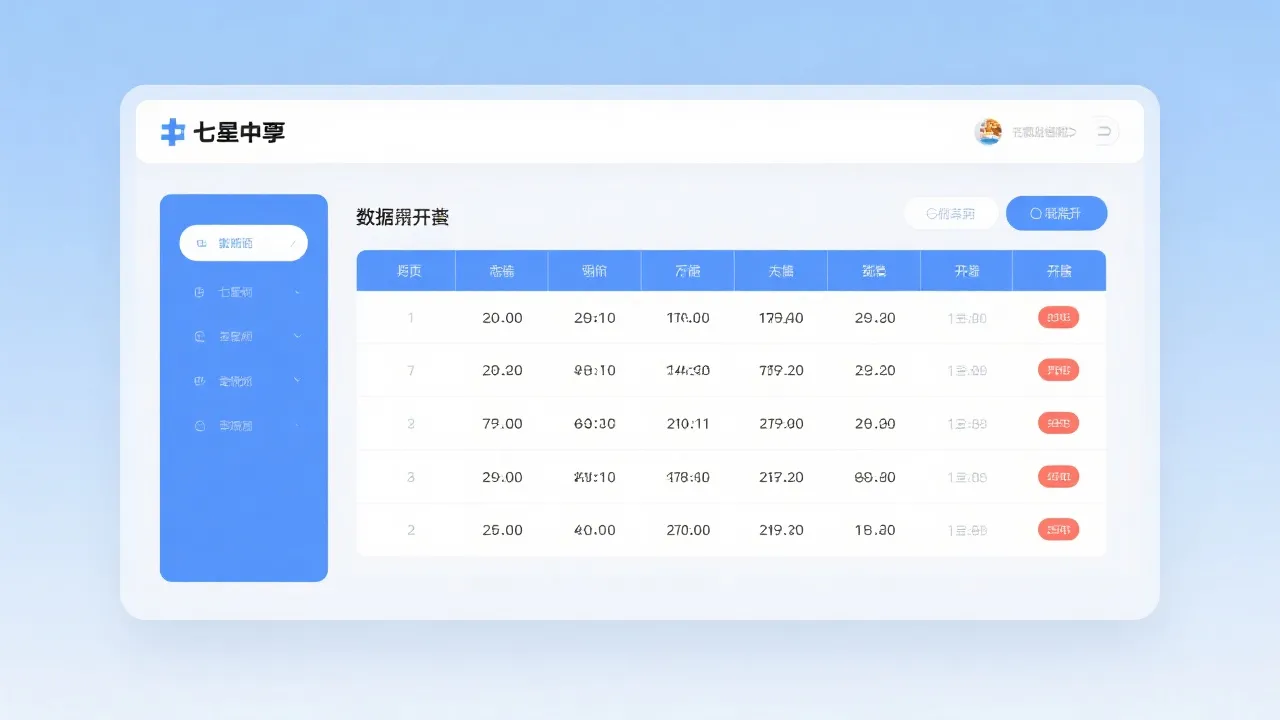Expand the 七星柯 sidebar submenu chevron
Image resolution: width=1280 pixels, height=720 pixels.
pyautogui.click(x=296, y=292)
